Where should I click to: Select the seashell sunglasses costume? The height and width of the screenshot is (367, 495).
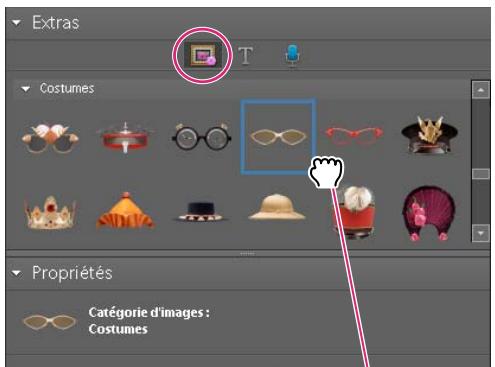50,138
